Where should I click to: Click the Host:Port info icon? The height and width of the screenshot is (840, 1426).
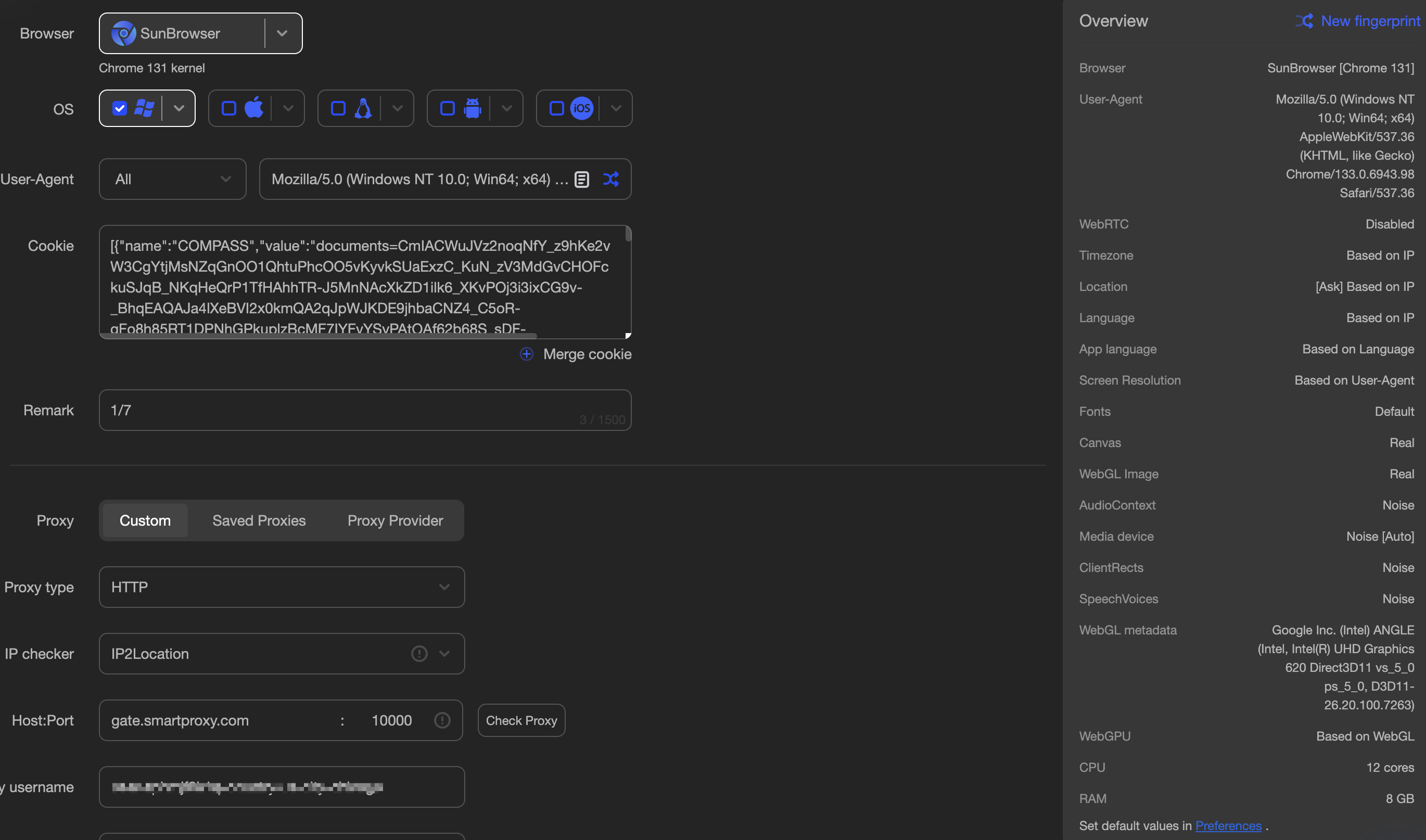pos(442,720)
